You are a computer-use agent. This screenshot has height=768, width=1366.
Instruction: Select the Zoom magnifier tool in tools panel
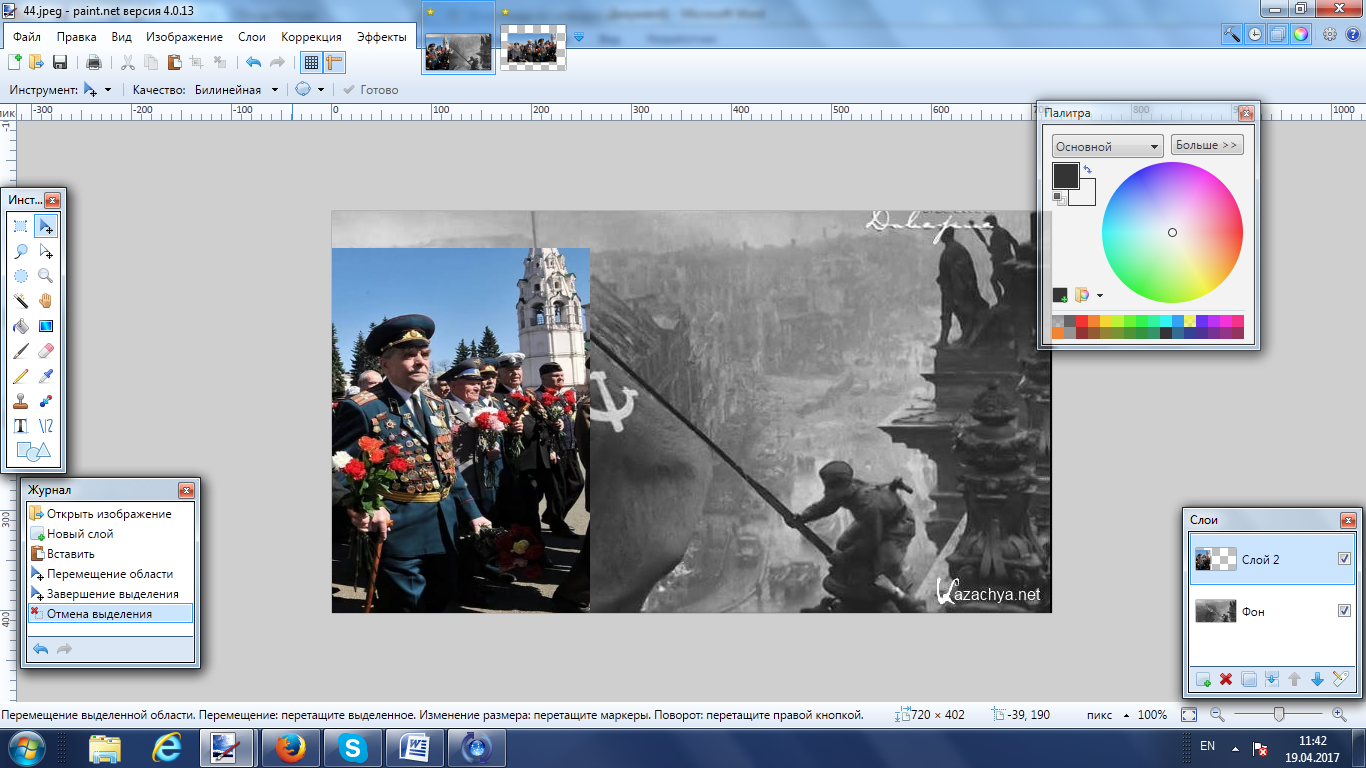pos(46,276)
